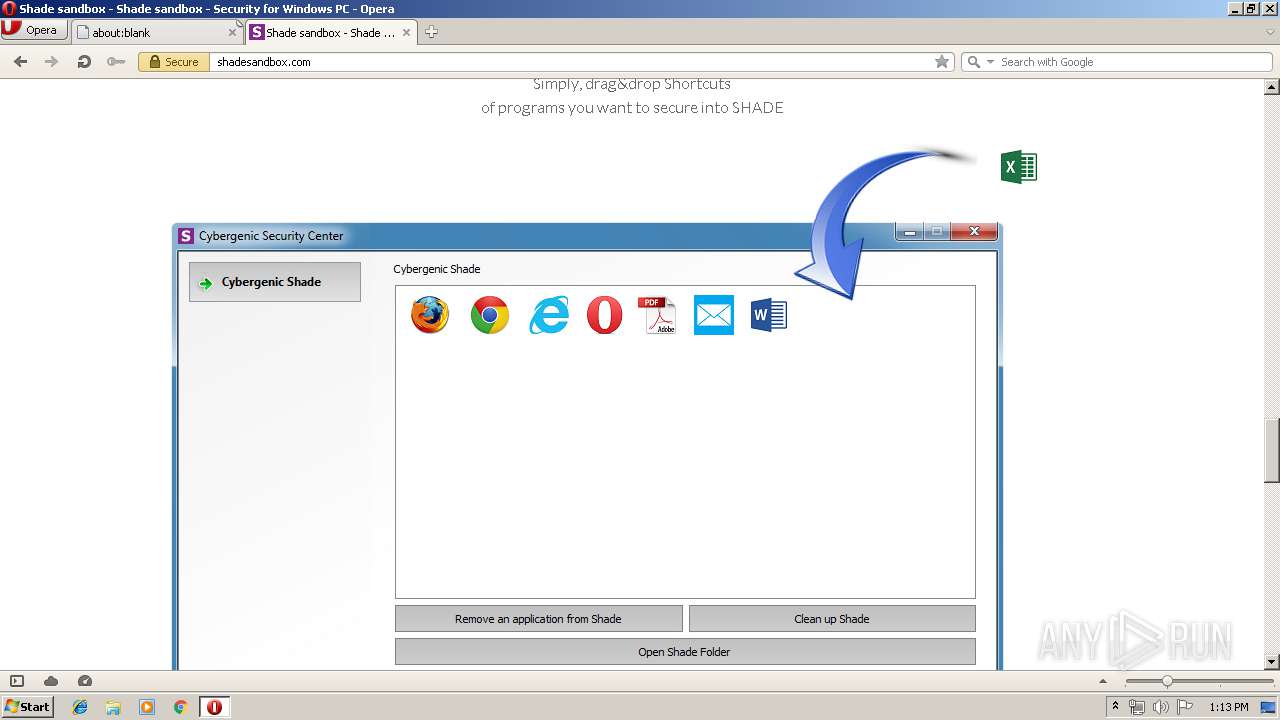This screenshot has height=720, width=1280.
Task: Expand the closed tabs list at tab bar end
Action: click(1270, 32)
